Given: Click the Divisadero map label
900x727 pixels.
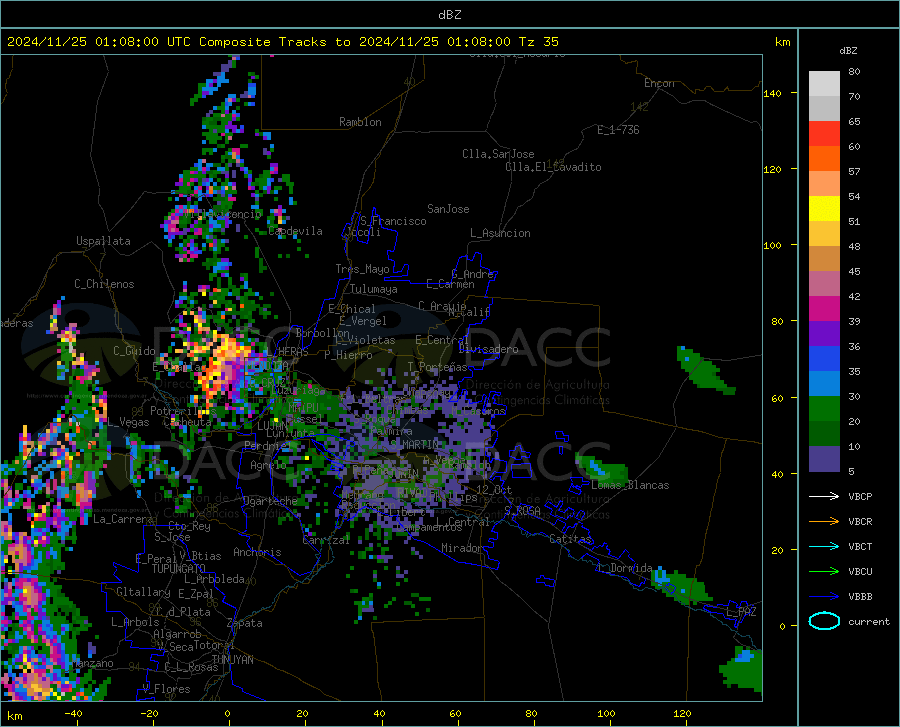Looking at the screenshot, I should tap(488, 349).
